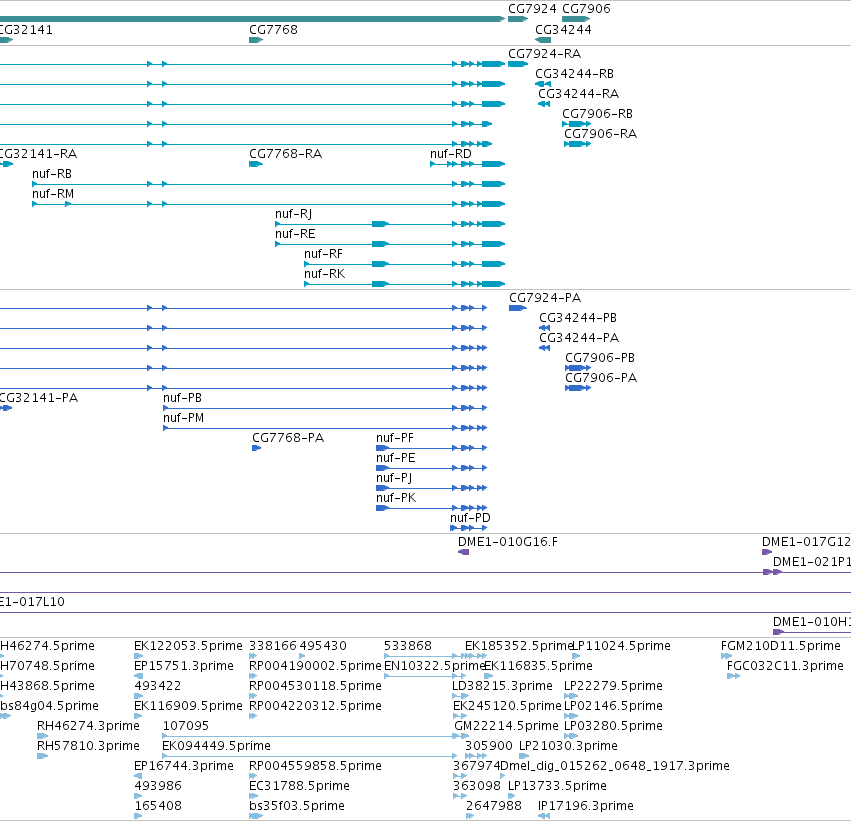Screen dimensions: 851x821
Task: Click the CG7924-RA transcript glyph
Action: (518, 64)
